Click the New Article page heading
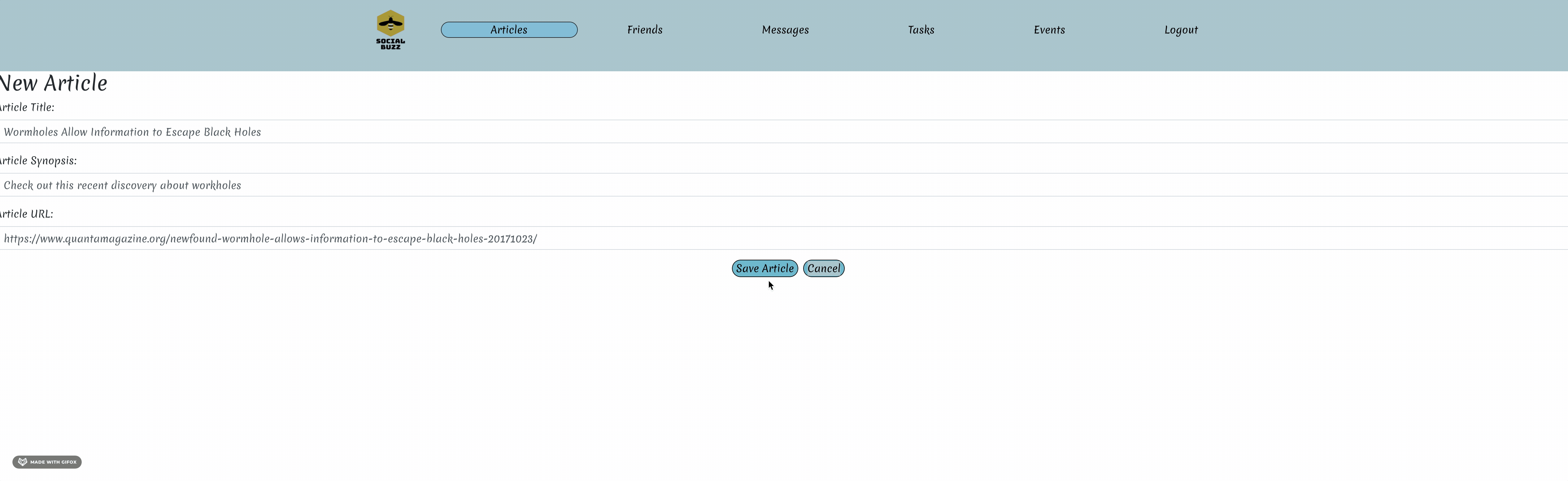The height and width of the screenshot is (481, 1568). click(54, 83)
